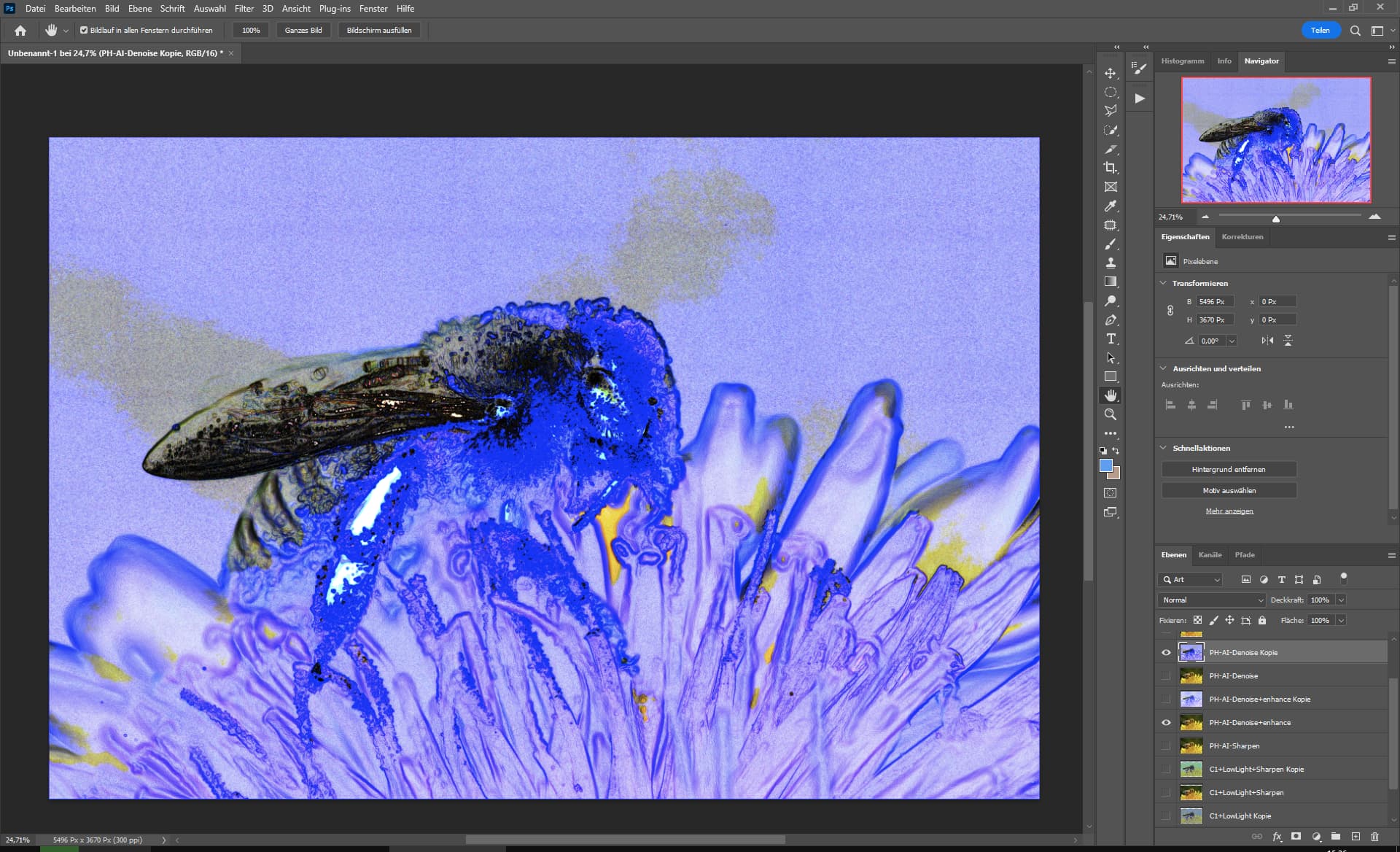Screen dimensions: 1400x852
Task: Select the Type tool
Action: click(1110, 338)
